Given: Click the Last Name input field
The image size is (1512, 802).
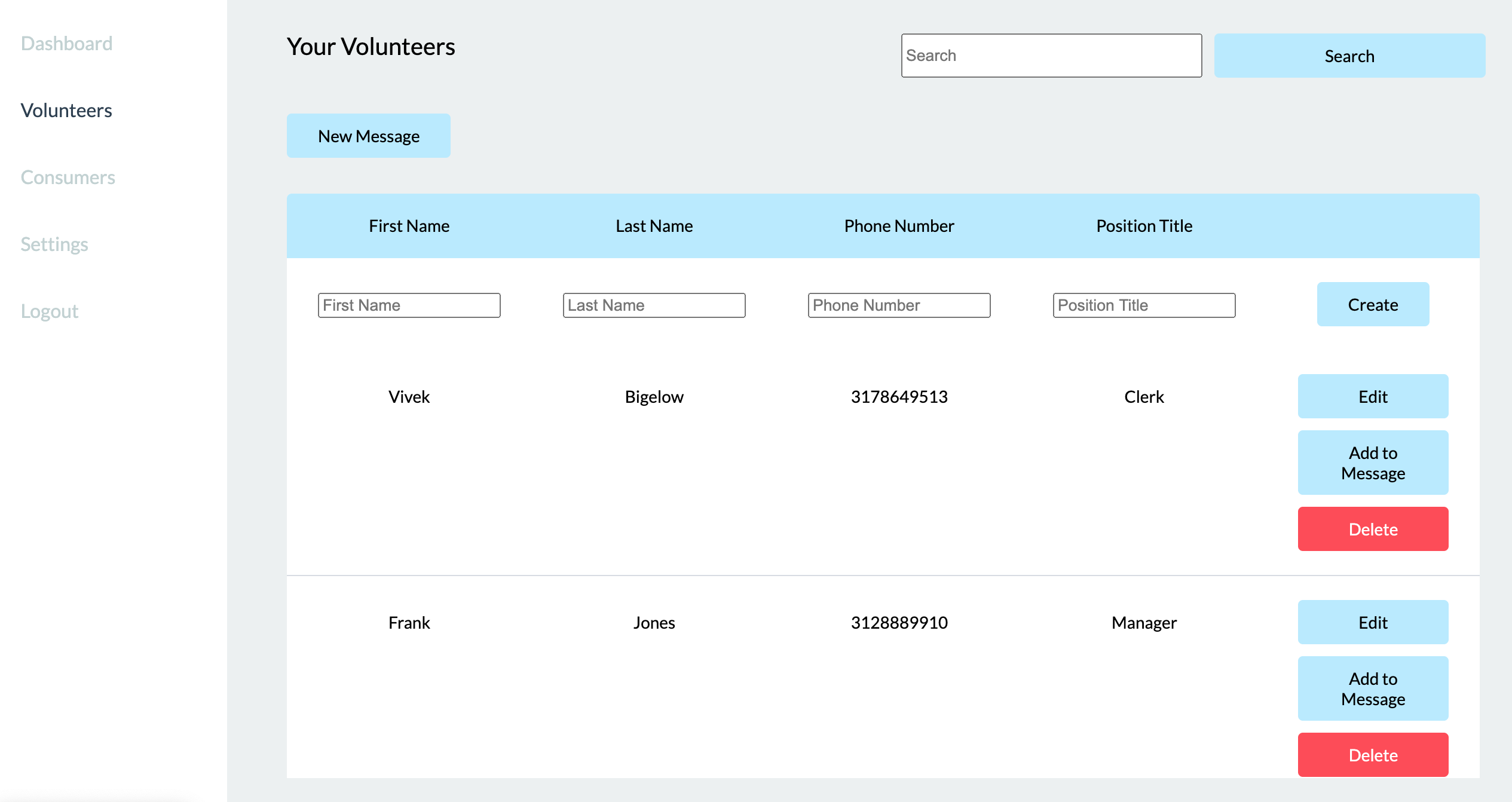Looking at the screenshot, I should pos(654,305).
